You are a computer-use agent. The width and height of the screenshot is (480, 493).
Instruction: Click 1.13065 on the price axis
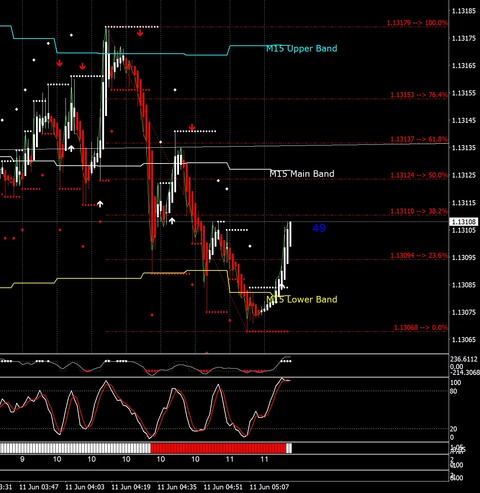[x=464, y=340]
